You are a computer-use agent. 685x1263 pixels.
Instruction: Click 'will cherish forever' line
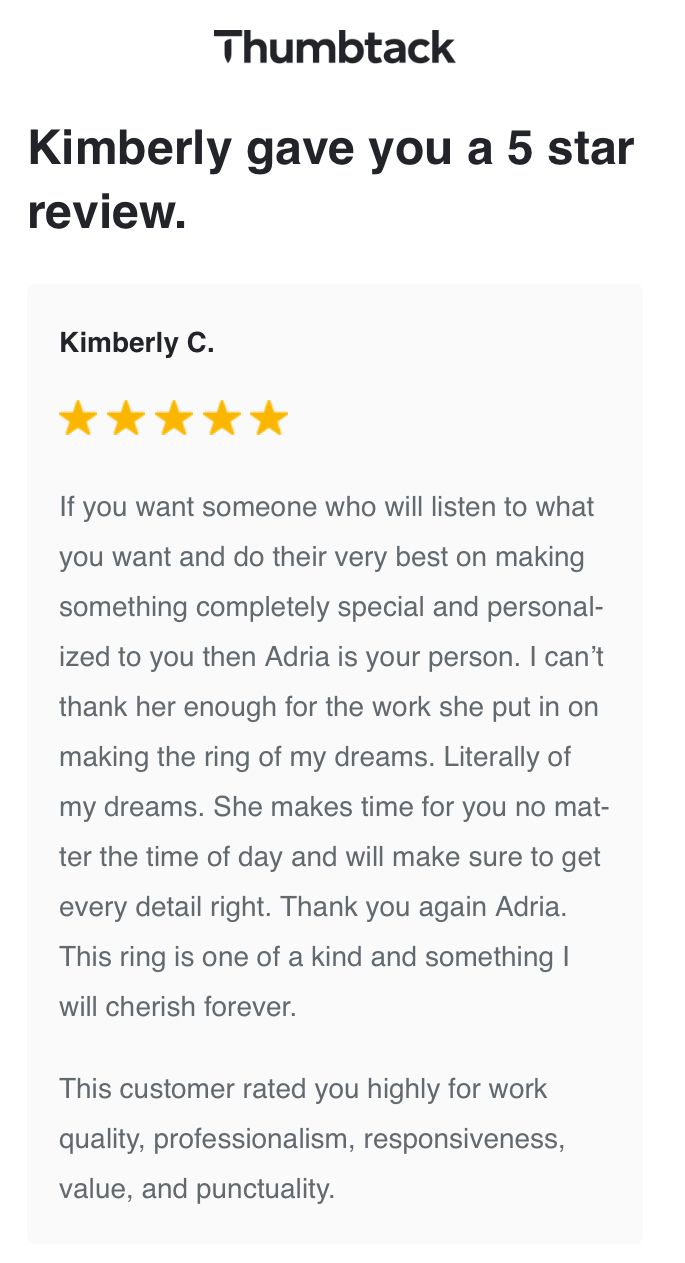coord(178,1006)
